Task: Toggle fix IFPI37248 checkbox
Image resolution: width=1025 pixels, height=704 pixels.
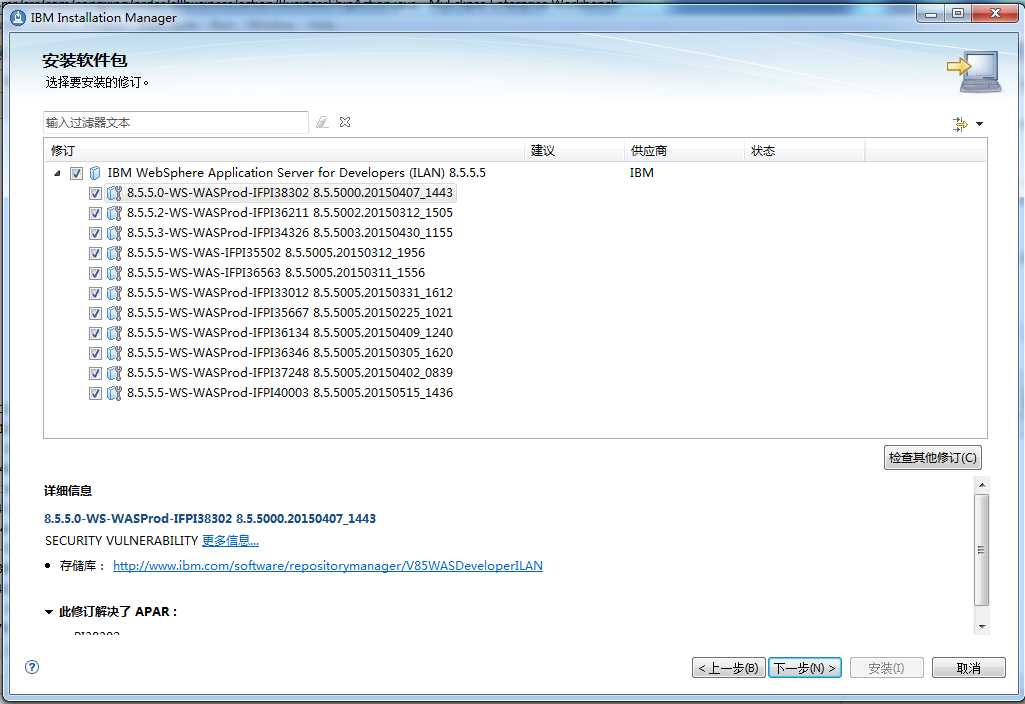Action: pyautogui.click(x=95, y=373)
